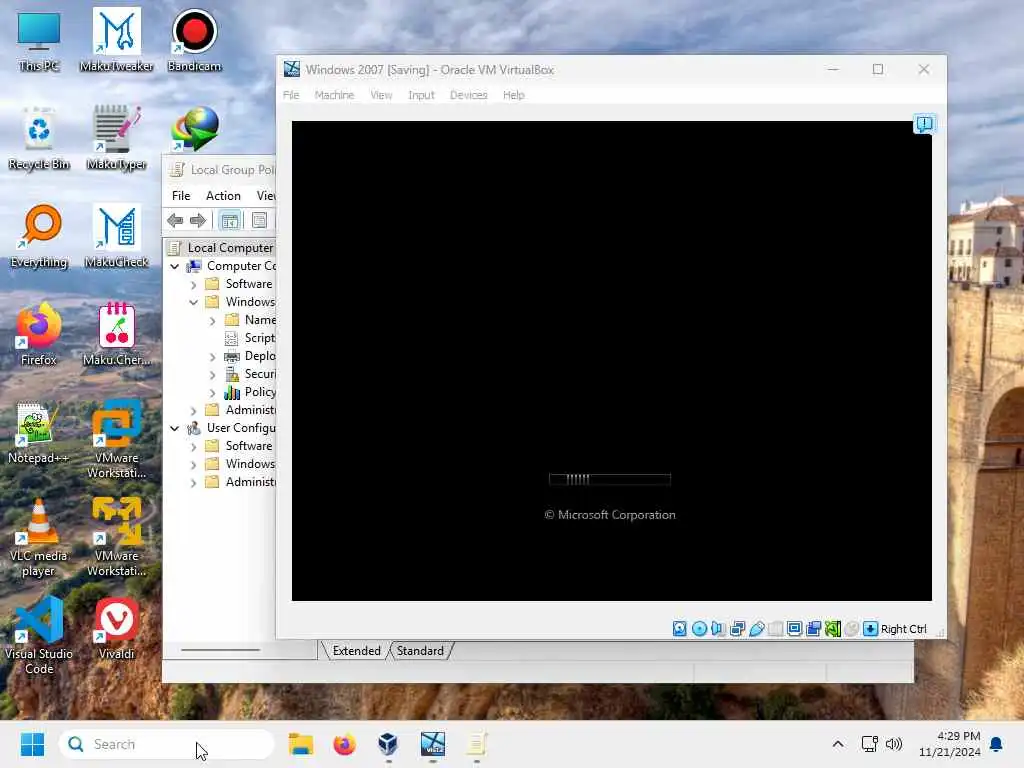
Task: Select the Local Computer Policy root node
Action: tap(222, 248)
